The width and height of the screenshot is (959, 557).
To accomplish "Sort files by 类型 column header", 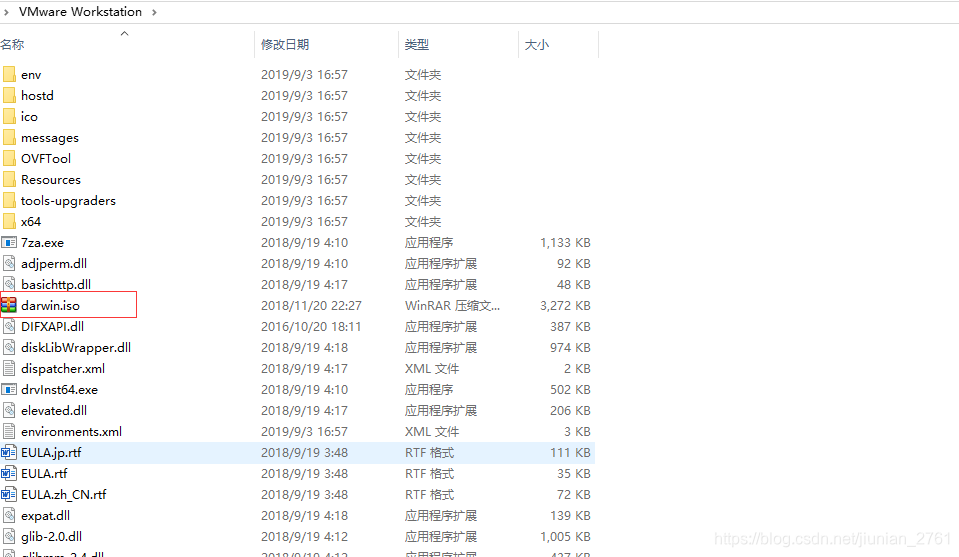I will tap(417, 45).
